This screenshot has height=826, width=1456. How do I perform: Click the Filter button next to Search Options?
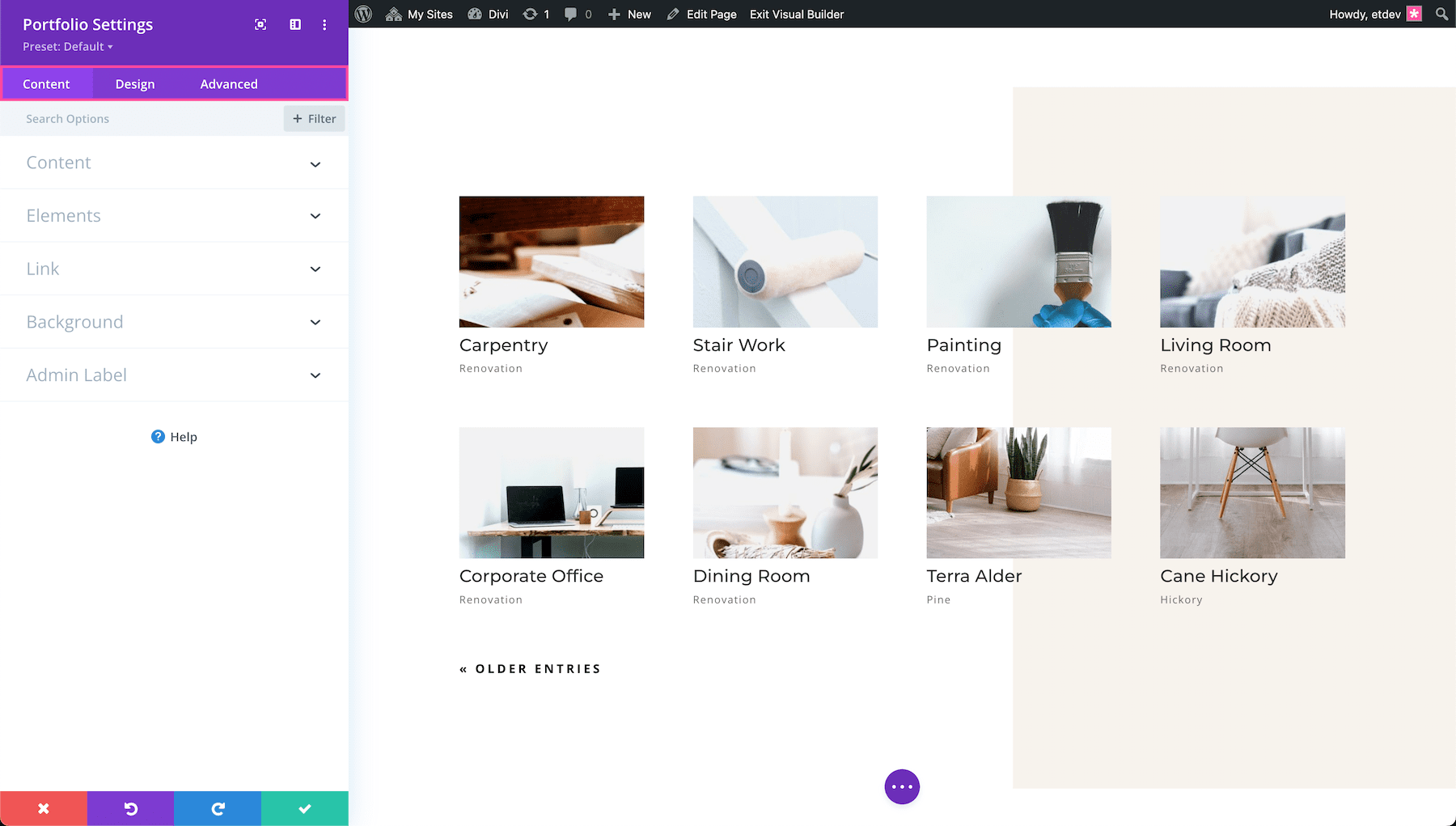[314, 118]
